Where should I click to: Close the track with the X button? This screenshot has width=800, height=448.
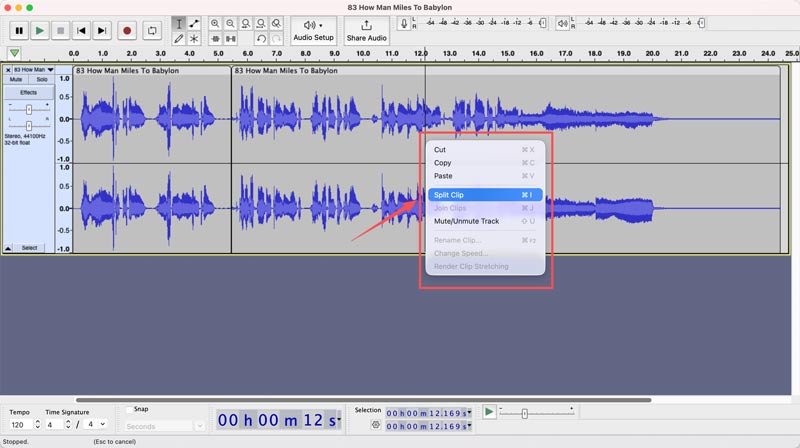pos(8,70)
